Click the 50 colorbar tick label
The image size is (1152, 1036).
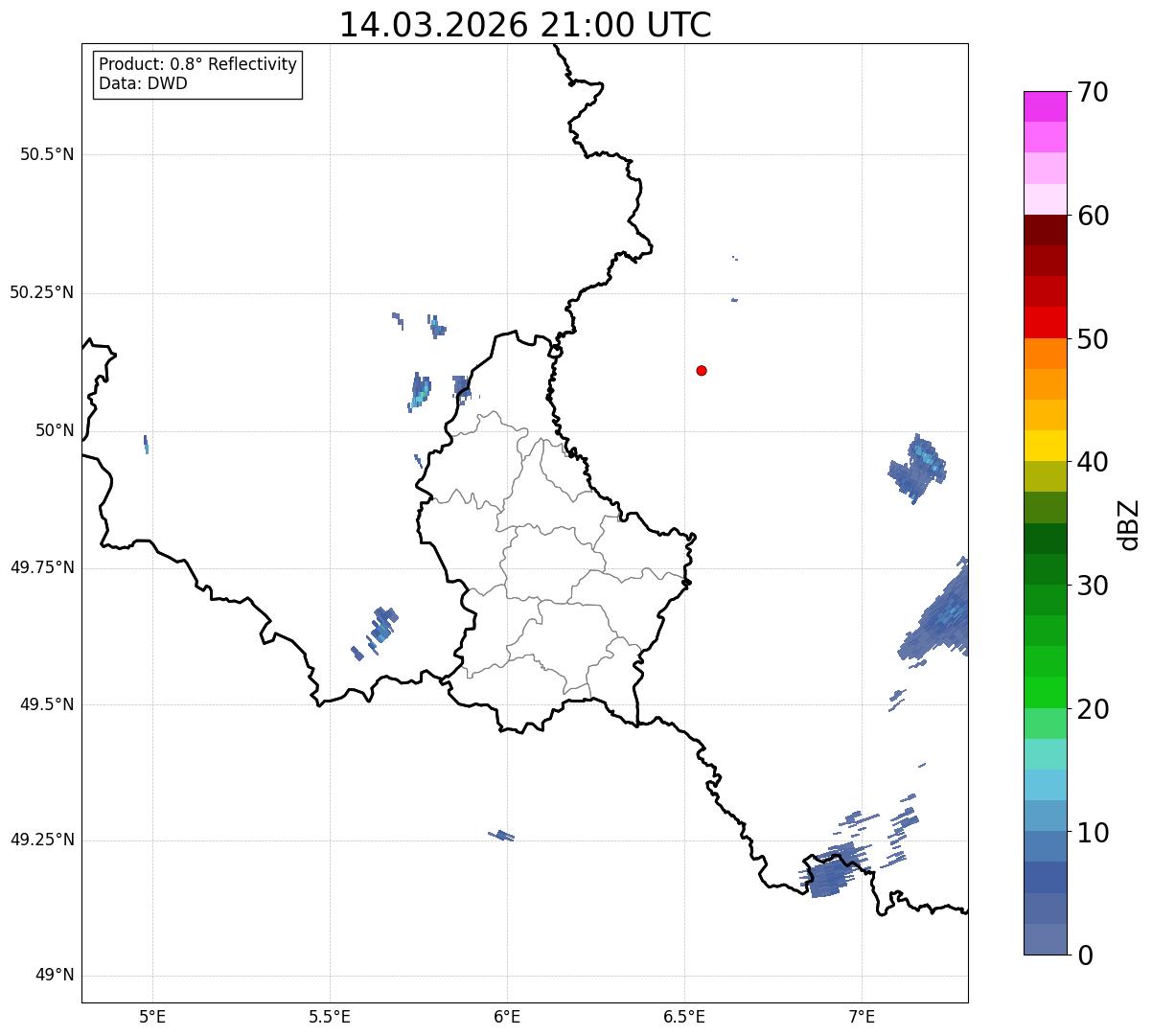(1093, 339)
